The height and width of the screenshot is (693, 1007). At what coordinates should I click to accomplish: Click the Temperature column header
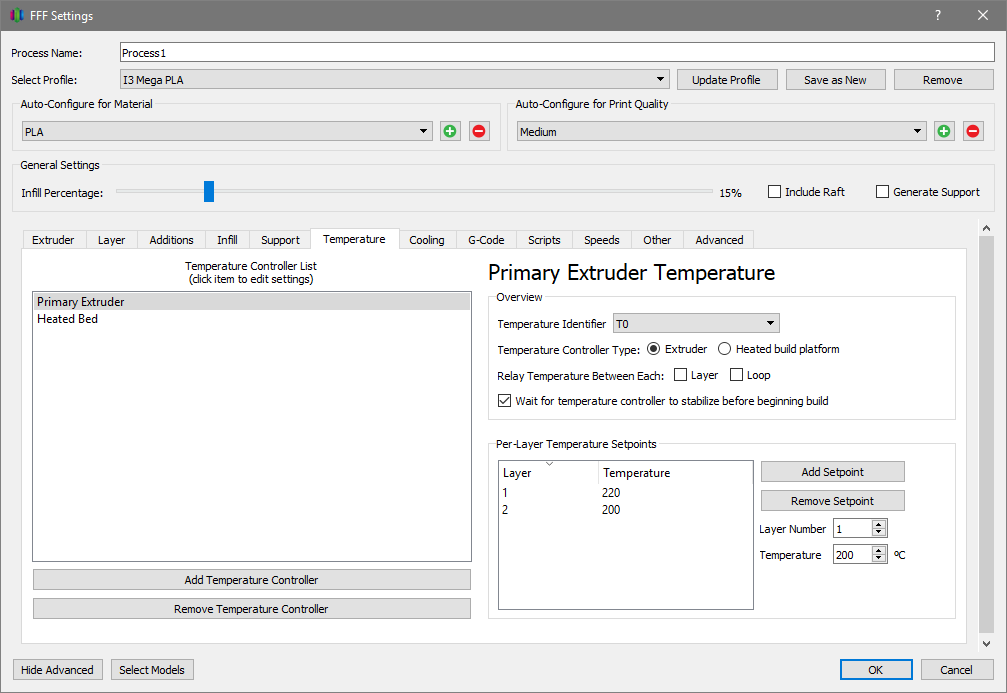pyautogui.click(x=675, y=473)
